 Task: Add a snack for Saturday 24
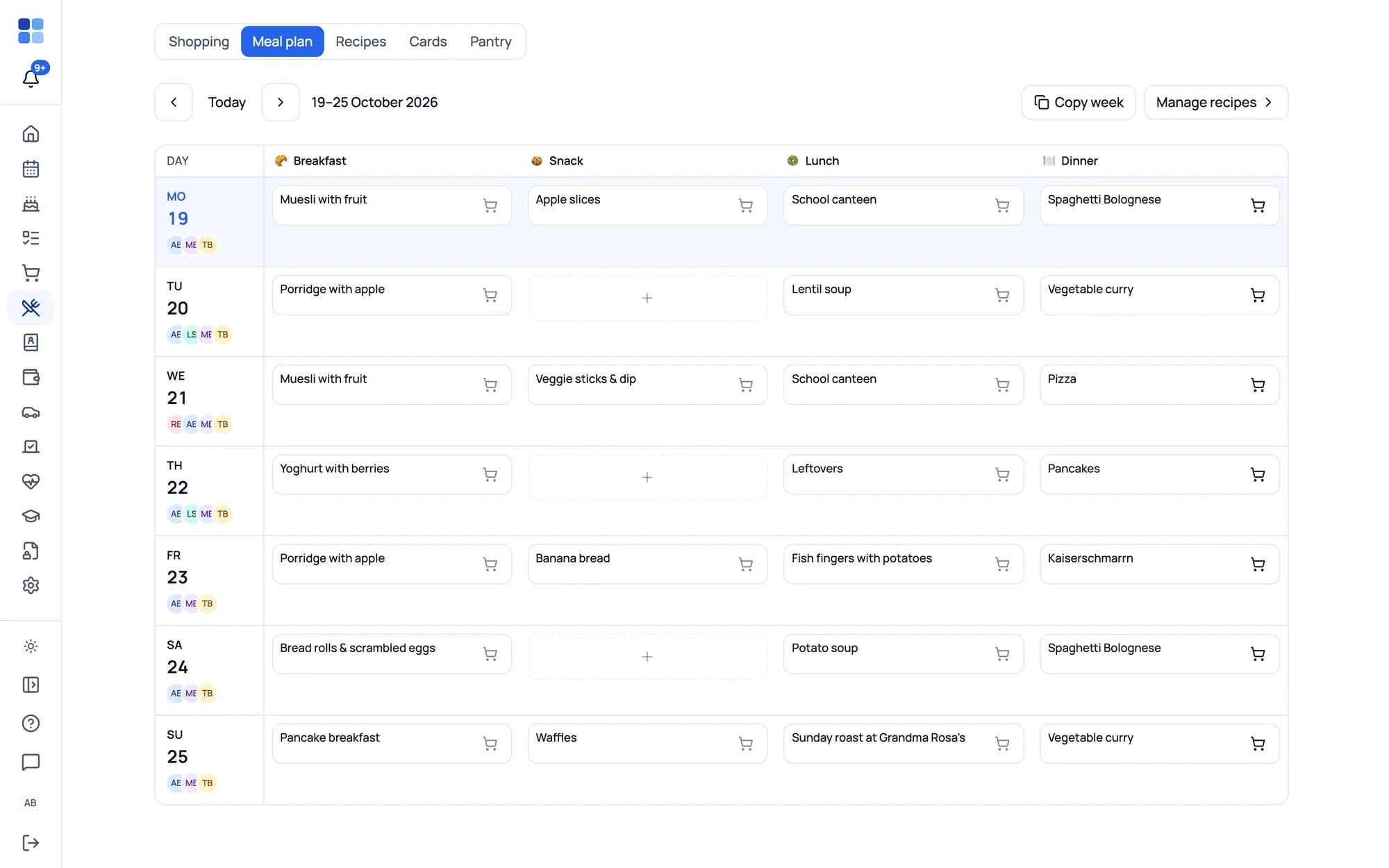point(647,657)
